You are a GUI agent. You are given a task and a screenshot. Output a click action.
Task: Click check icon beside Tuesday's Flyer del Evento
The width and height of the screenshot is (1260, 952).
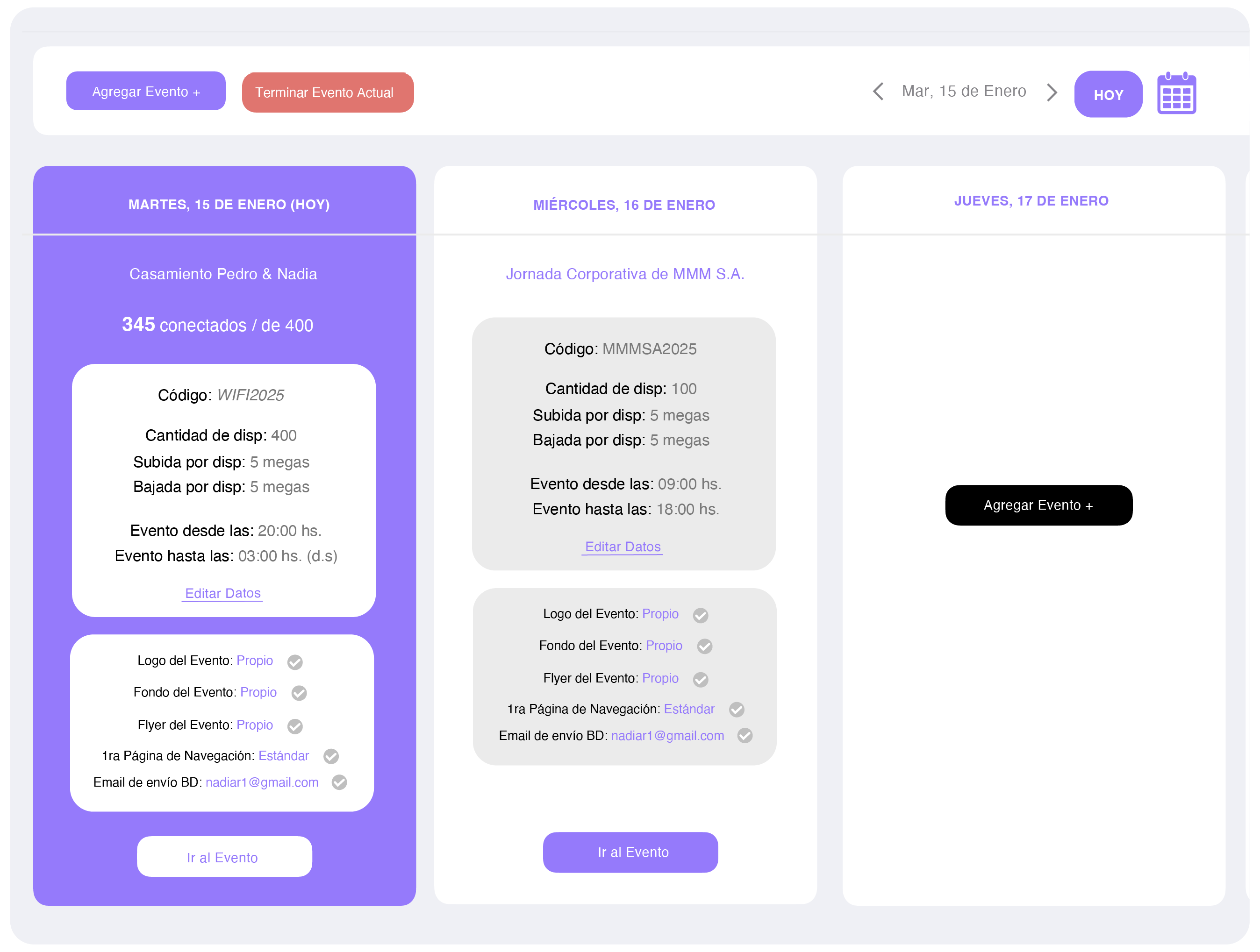click(x=294, y=726)
